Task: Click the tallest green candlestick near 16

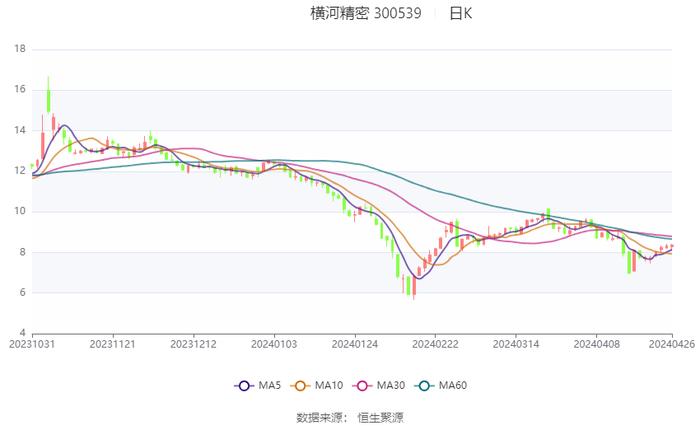Action: tap(48, 95)
